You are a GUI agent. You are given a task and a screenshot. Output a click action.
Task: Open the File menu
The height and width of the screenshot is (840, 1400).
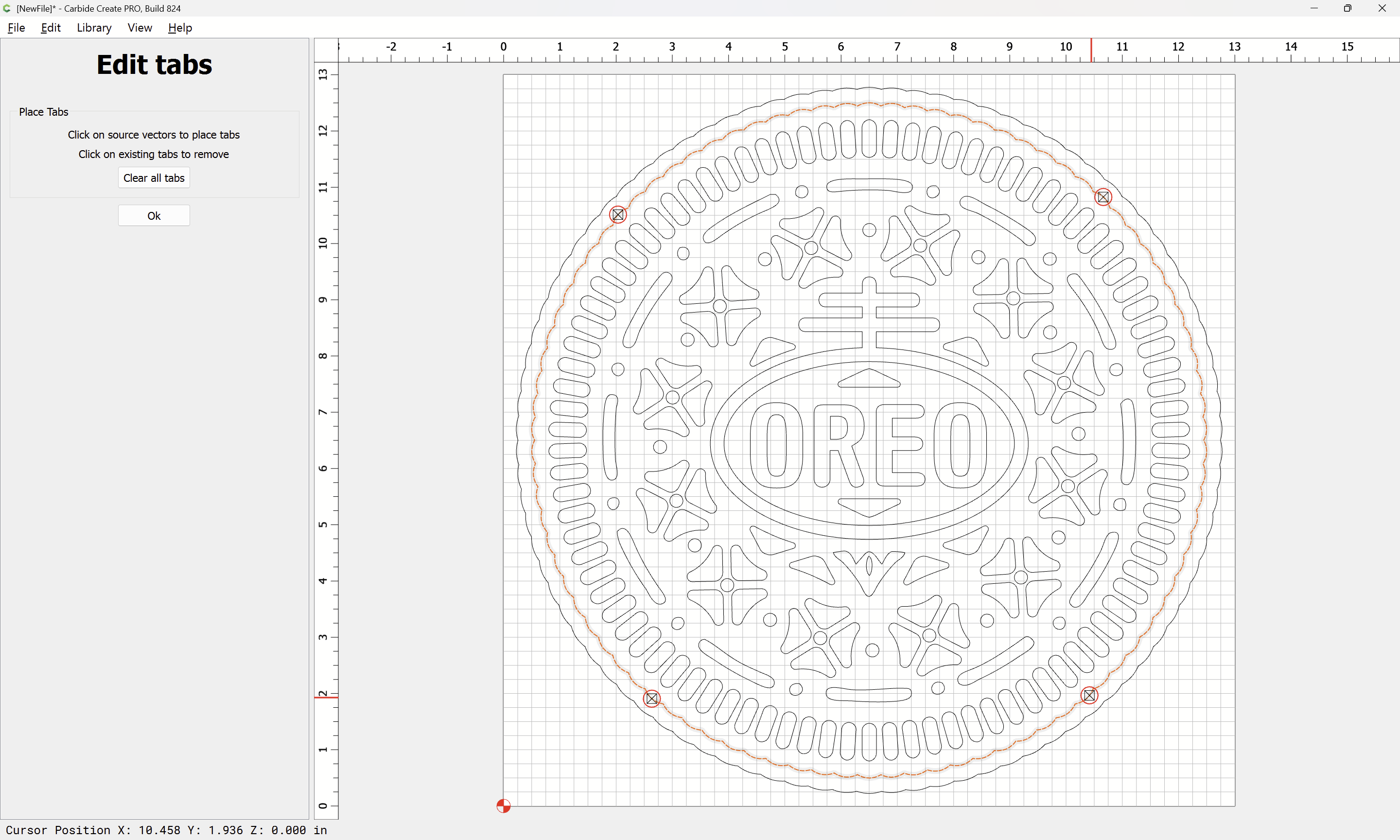[x=16, y=27]
